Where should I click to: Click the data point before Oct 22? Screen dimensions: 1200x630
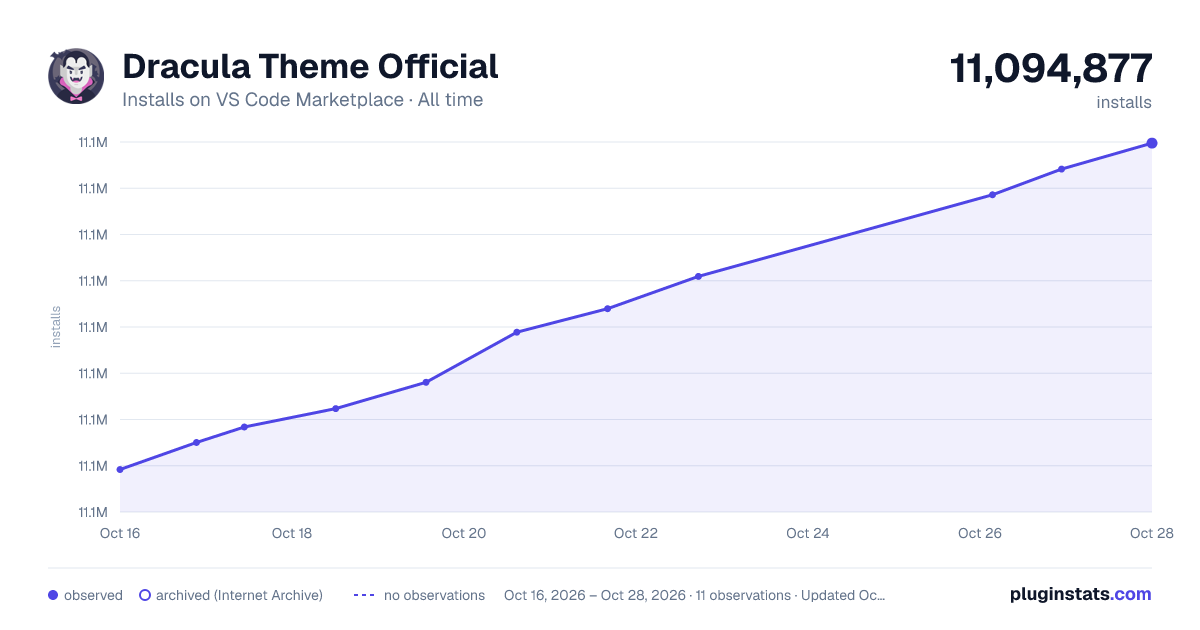point(607,308)
